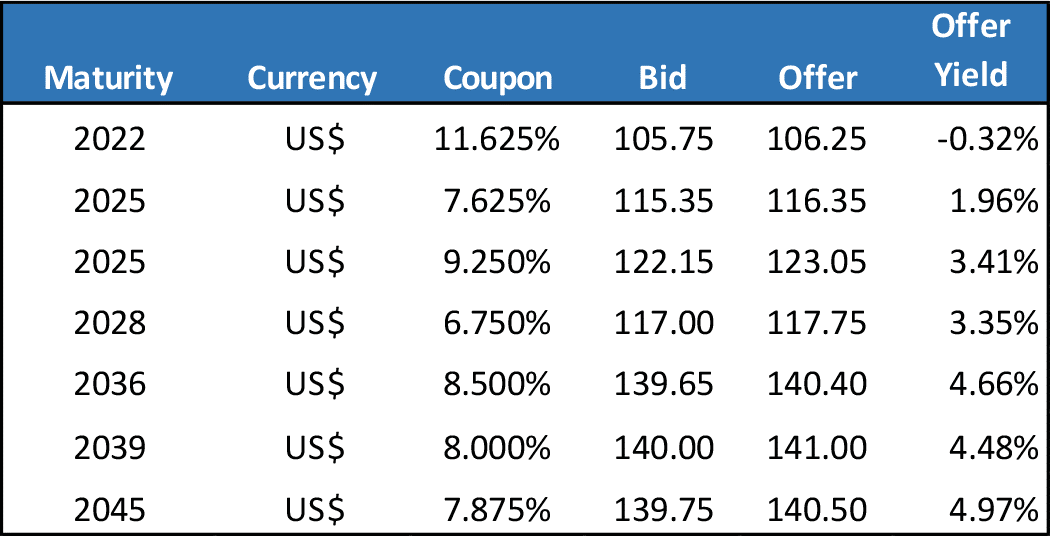The width and height of the screenshot is (1050, 536).
Task: Select the 7.625% coupon cell
Action: [497, 201]
